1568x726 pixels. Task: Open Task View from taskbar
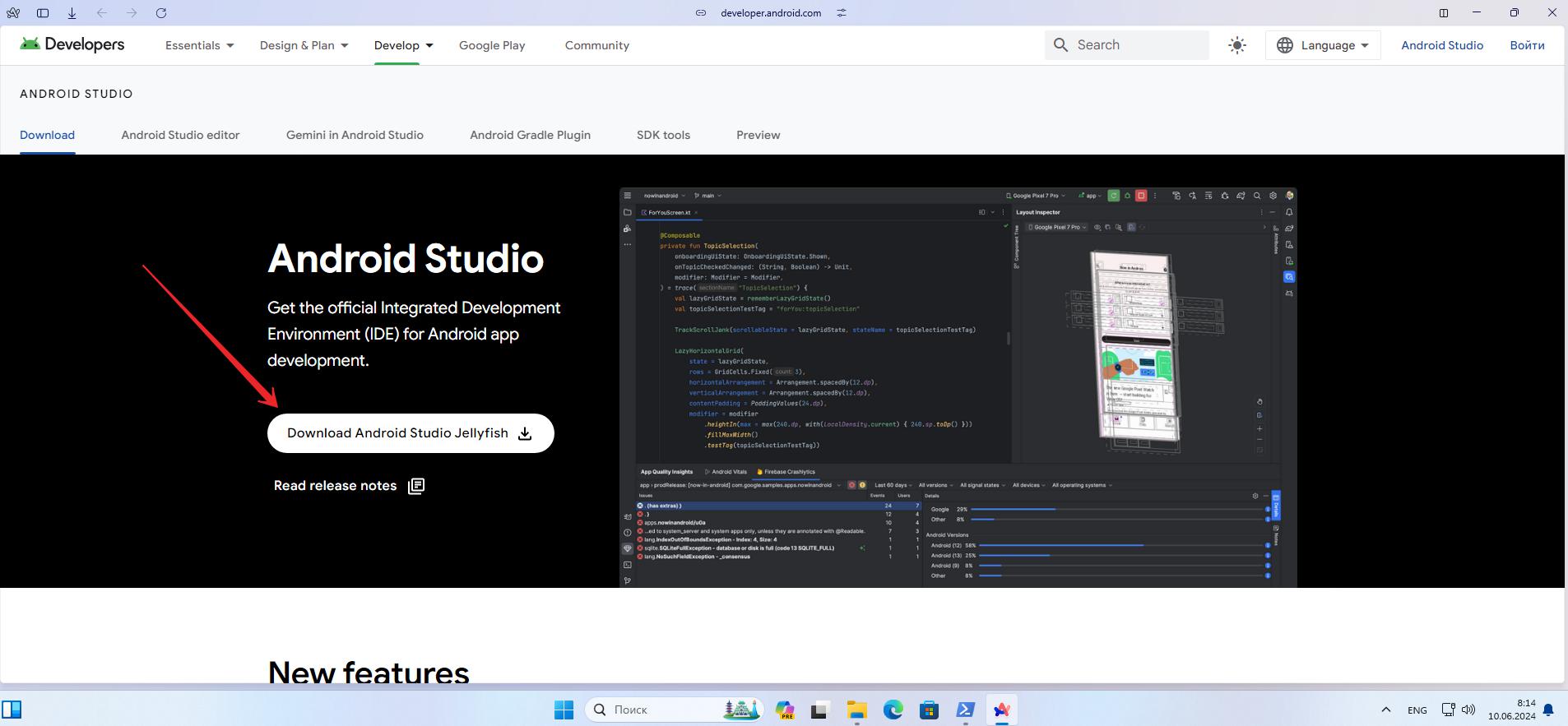pos(819,710)
